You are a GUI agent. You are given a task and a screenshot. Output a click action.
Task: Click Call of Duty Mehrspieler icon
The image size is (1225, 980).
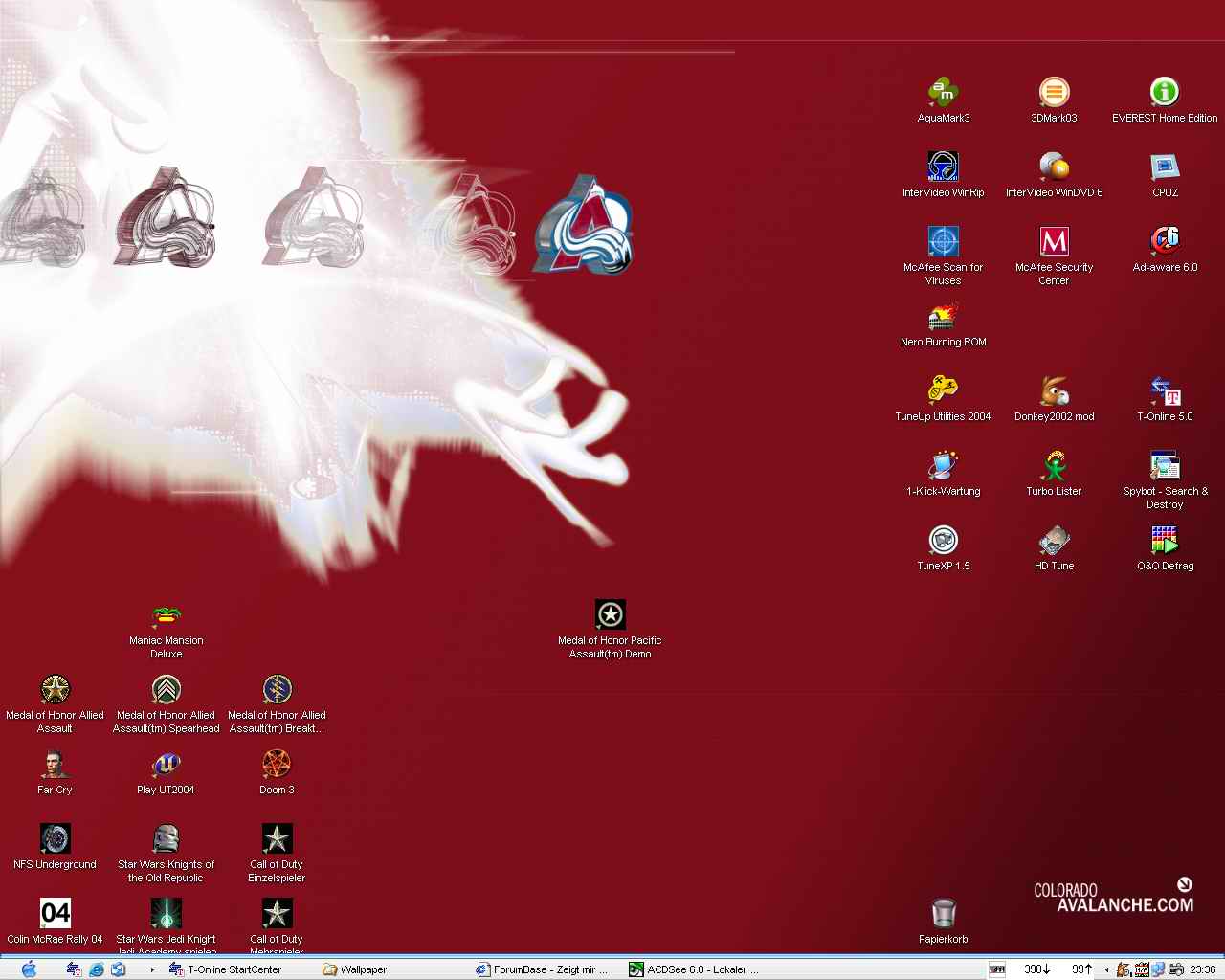coord(277,913)
